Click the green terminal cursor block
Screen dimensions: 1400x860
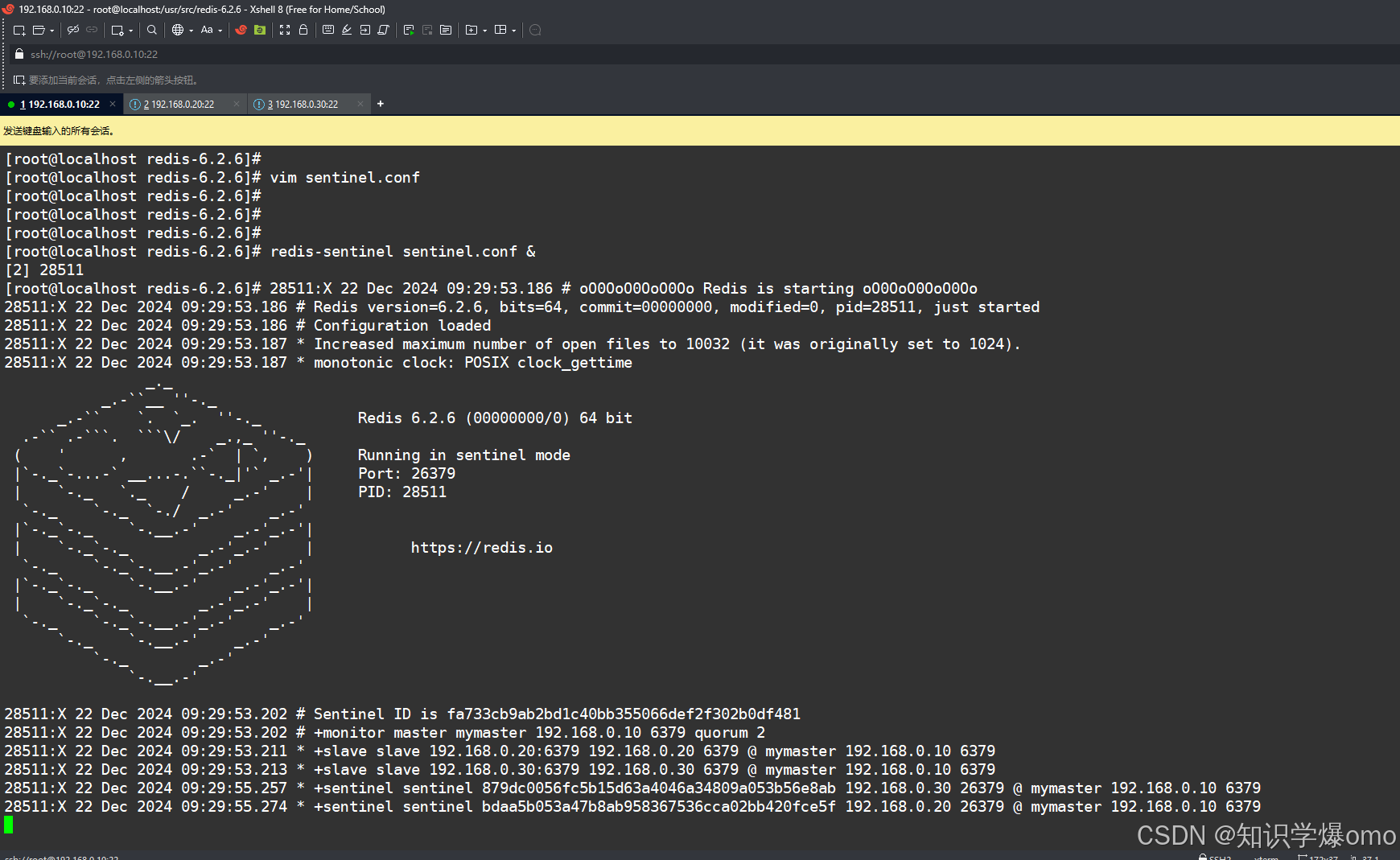pos(9,825)
